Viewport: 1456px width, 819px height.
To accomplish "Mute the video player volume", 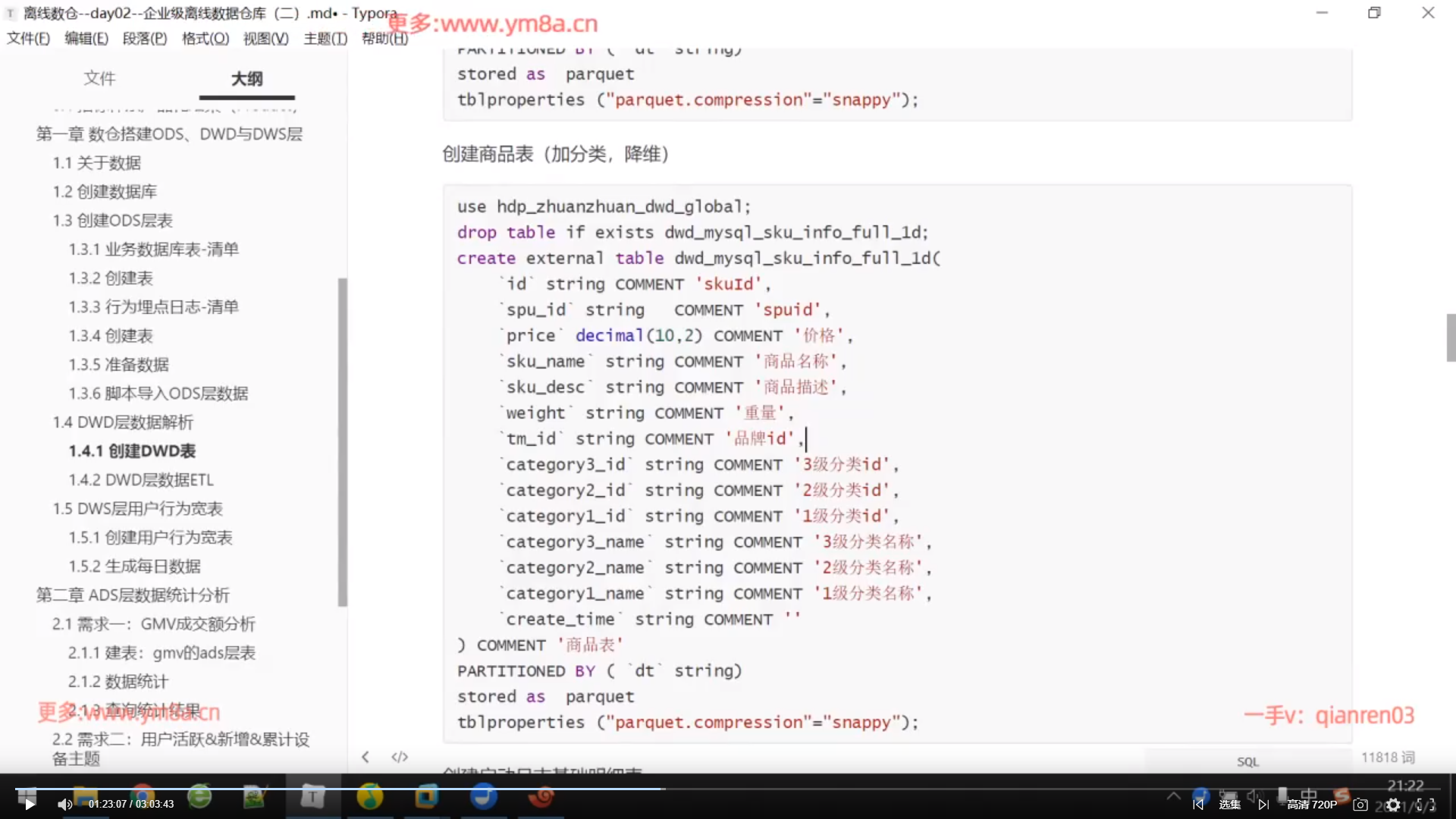I will click(64, 805).
